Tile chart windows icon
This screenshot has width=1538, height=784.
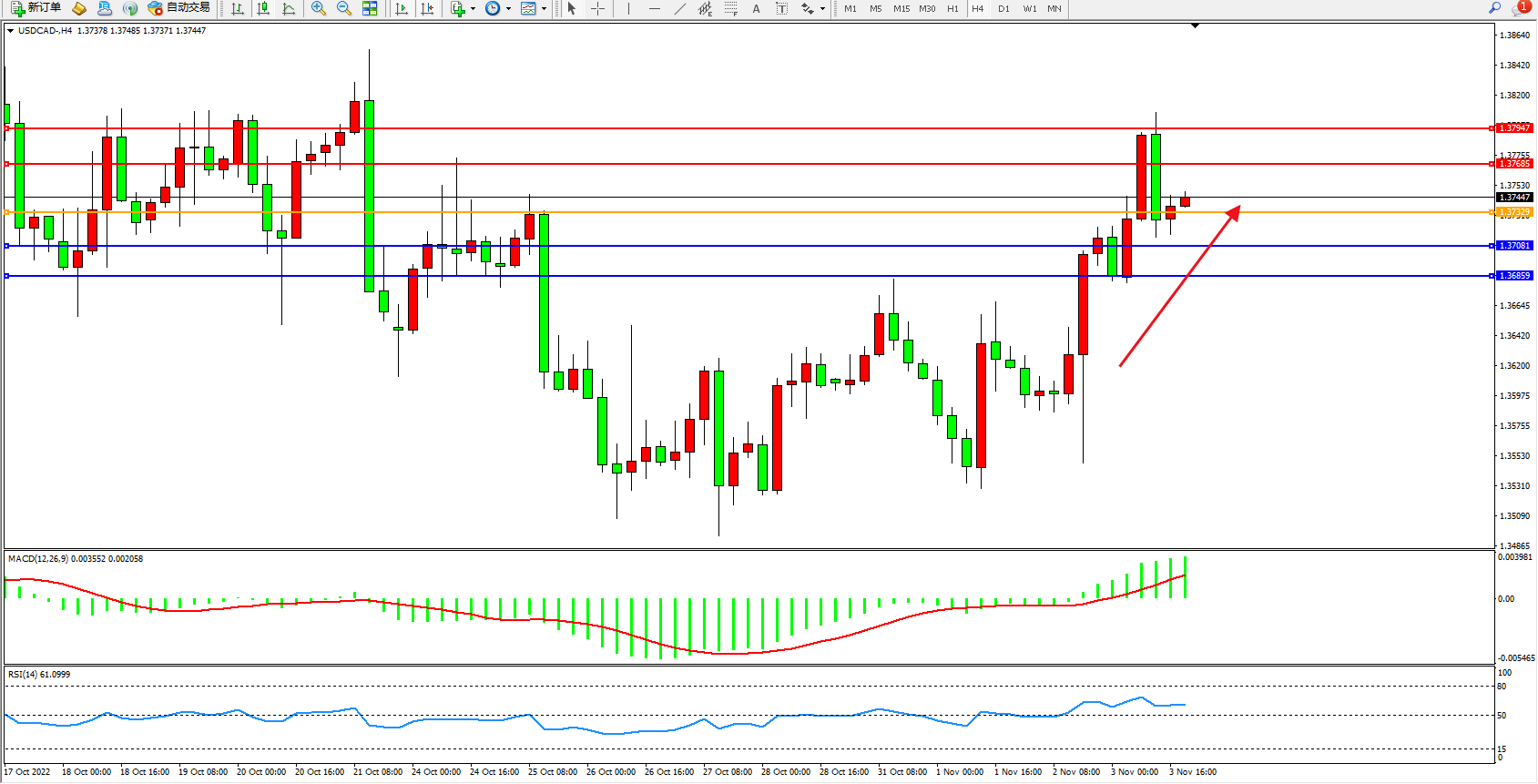pos(370,8)
